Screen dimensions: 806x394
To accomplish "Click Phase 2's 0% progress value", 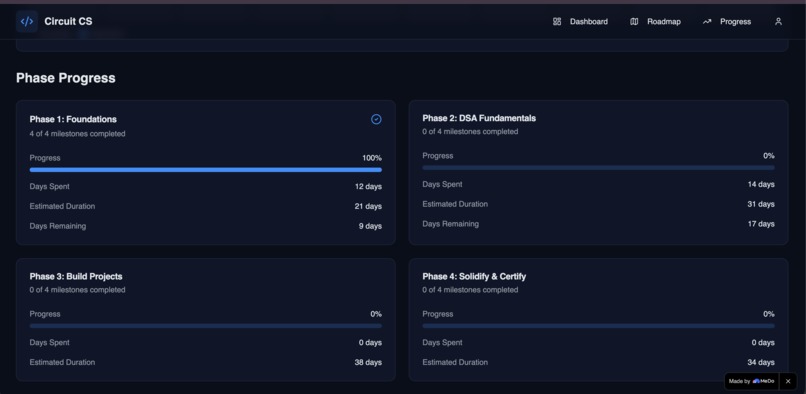I will [768, 156].
